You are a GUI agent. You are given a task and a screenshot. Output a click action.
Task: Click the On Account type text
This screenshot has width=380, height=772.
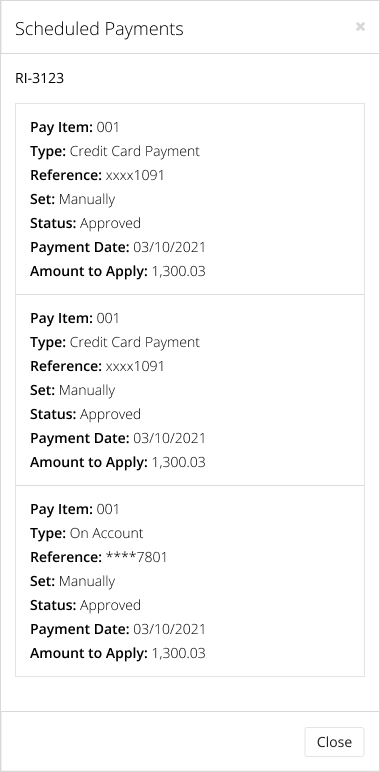106,533
